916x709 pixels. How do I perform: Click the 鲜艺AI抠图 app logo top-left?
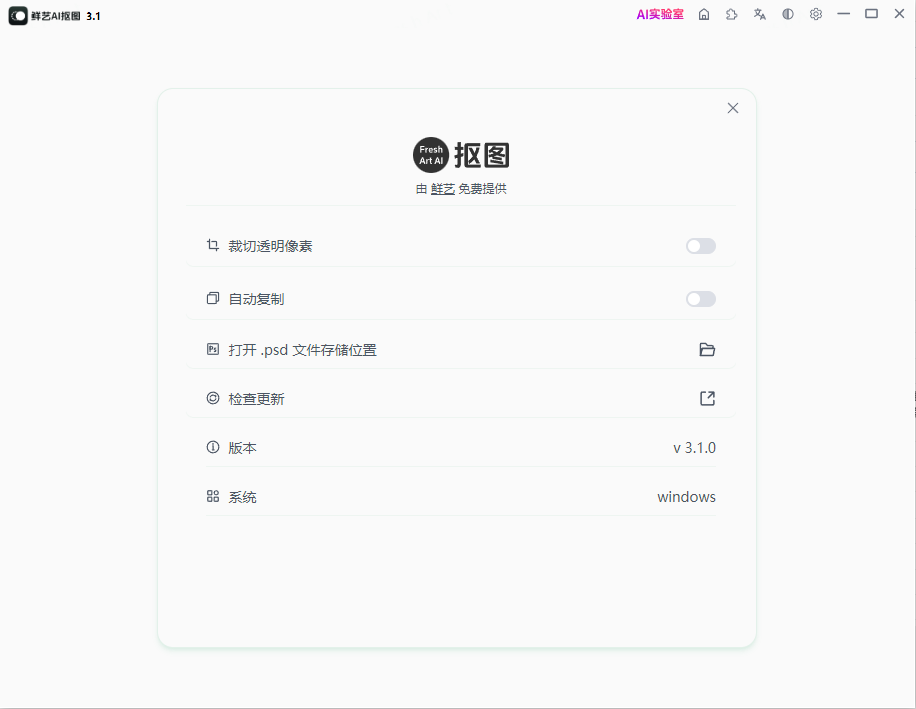pos(17,15)
